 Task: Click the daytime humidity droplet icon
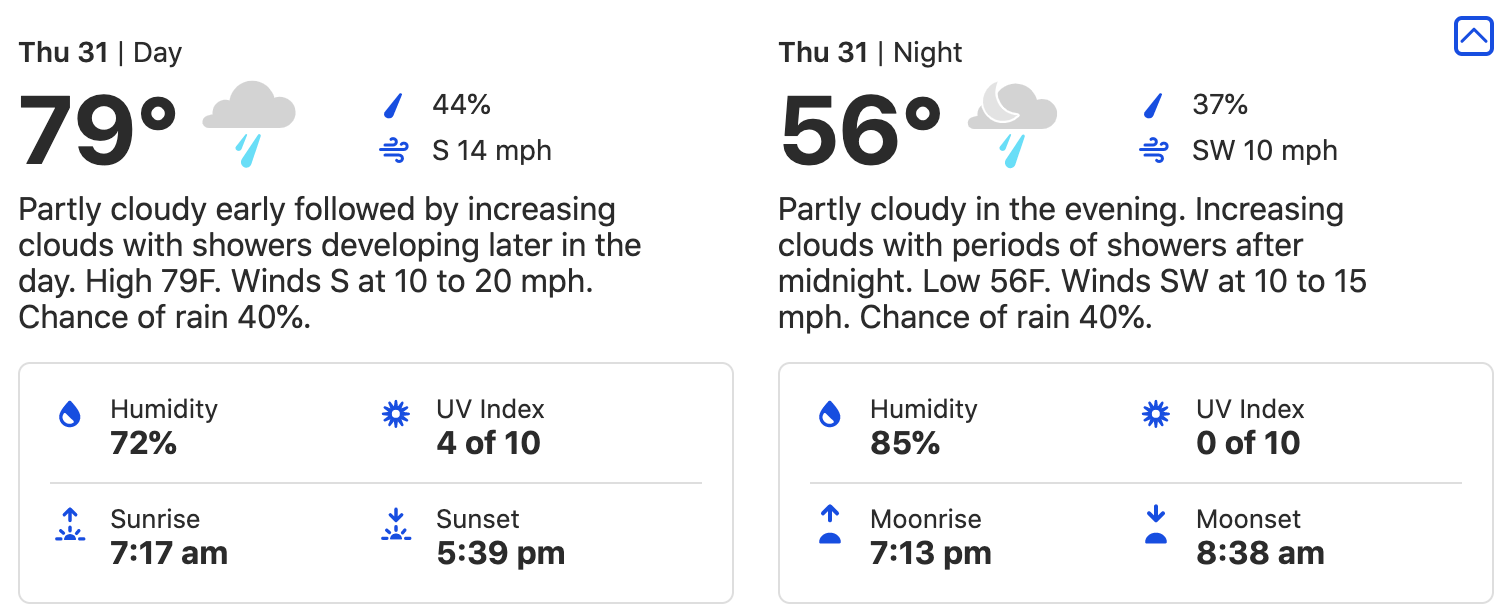tap(69, 415)
